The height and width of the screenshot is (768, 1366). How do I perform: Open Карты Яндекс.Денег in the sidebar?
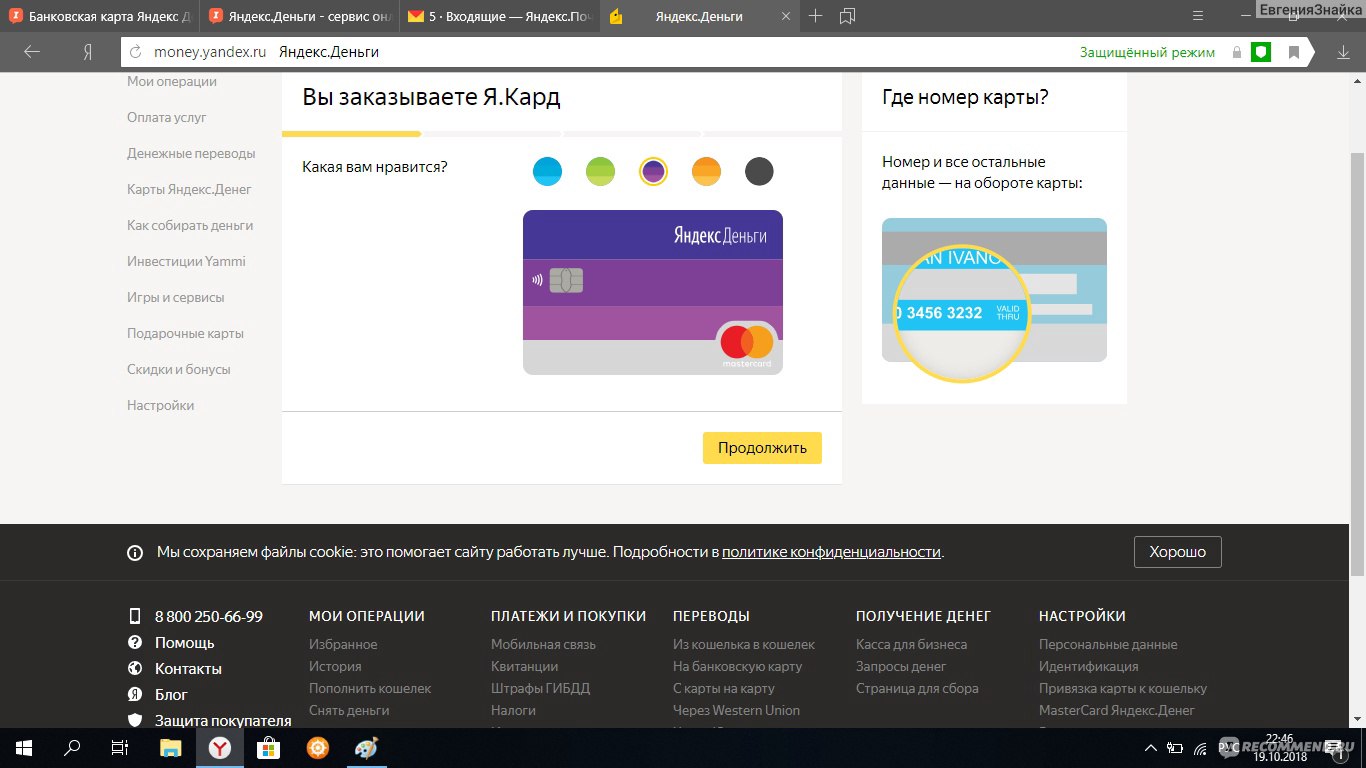point(189,189)
